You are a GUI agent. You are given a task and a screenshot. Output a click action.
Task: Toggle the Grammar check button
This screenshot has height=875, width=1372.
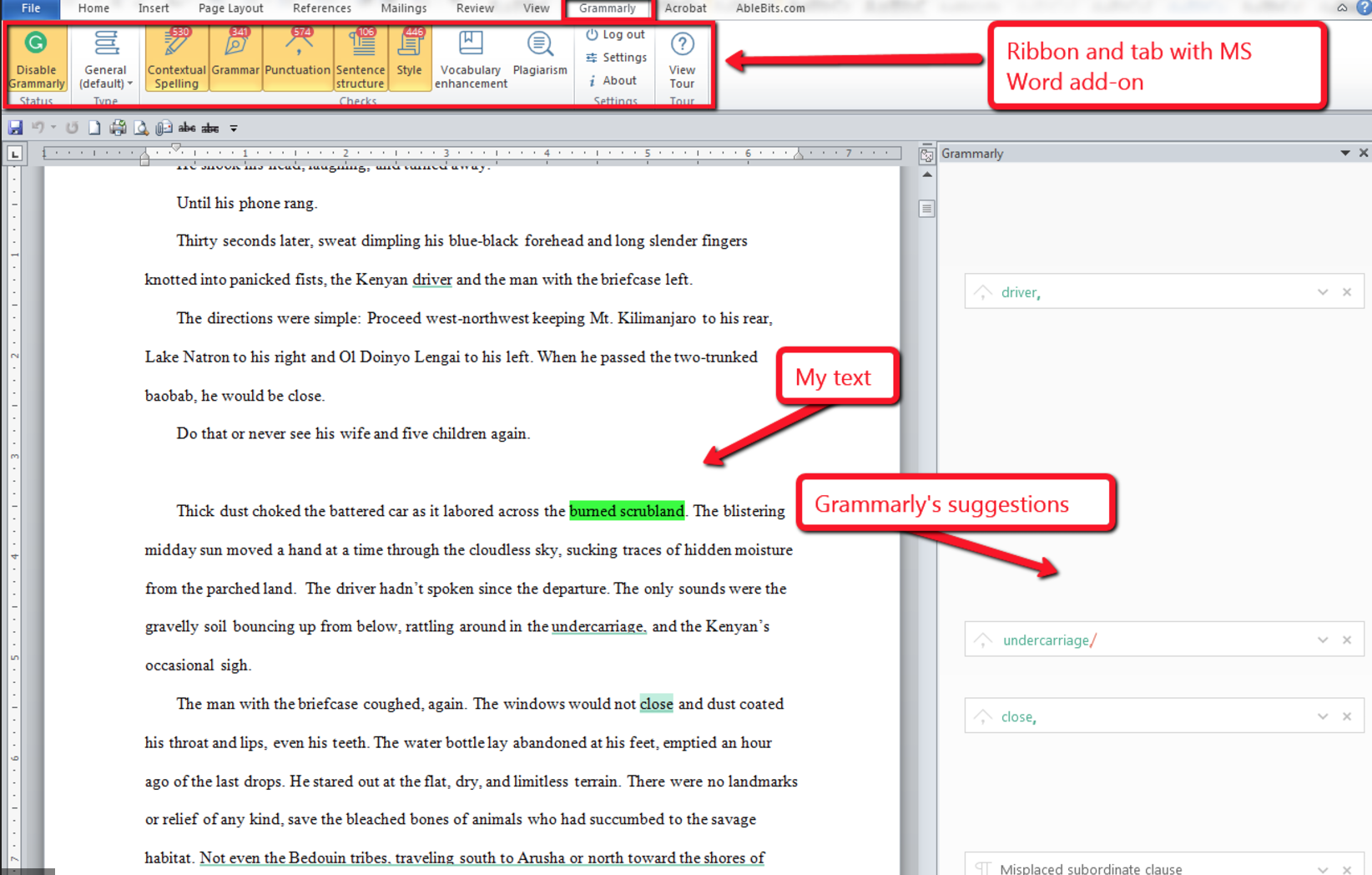tap(235, 59)
